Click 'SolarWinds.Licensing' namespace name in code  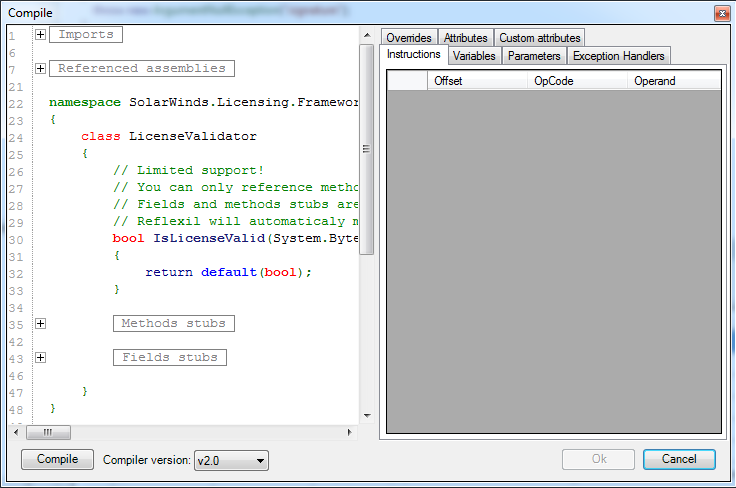tap(209, 102)
